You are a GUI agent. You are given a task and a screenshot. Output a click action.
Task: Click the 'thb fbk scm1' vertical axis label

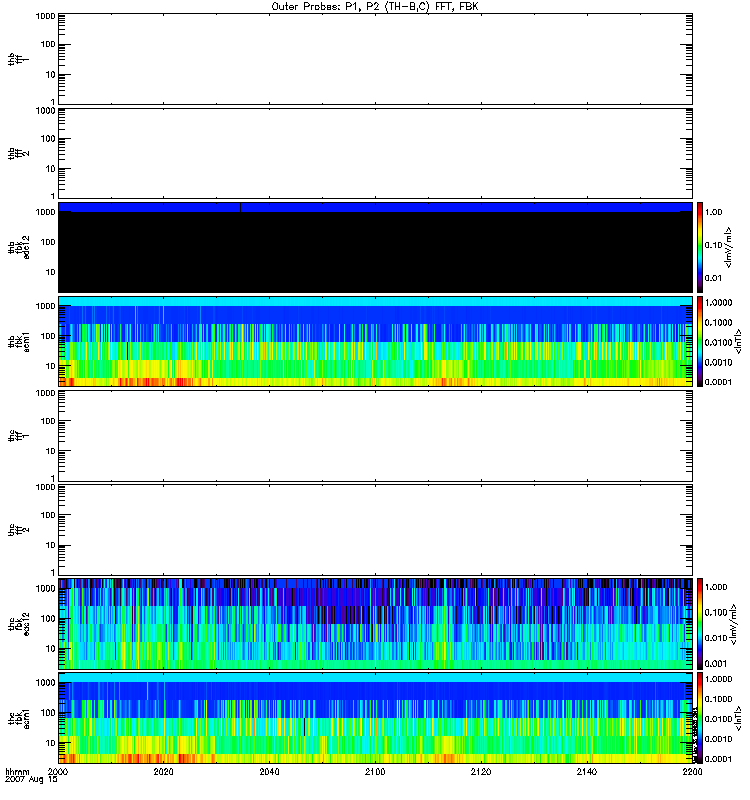19,341
